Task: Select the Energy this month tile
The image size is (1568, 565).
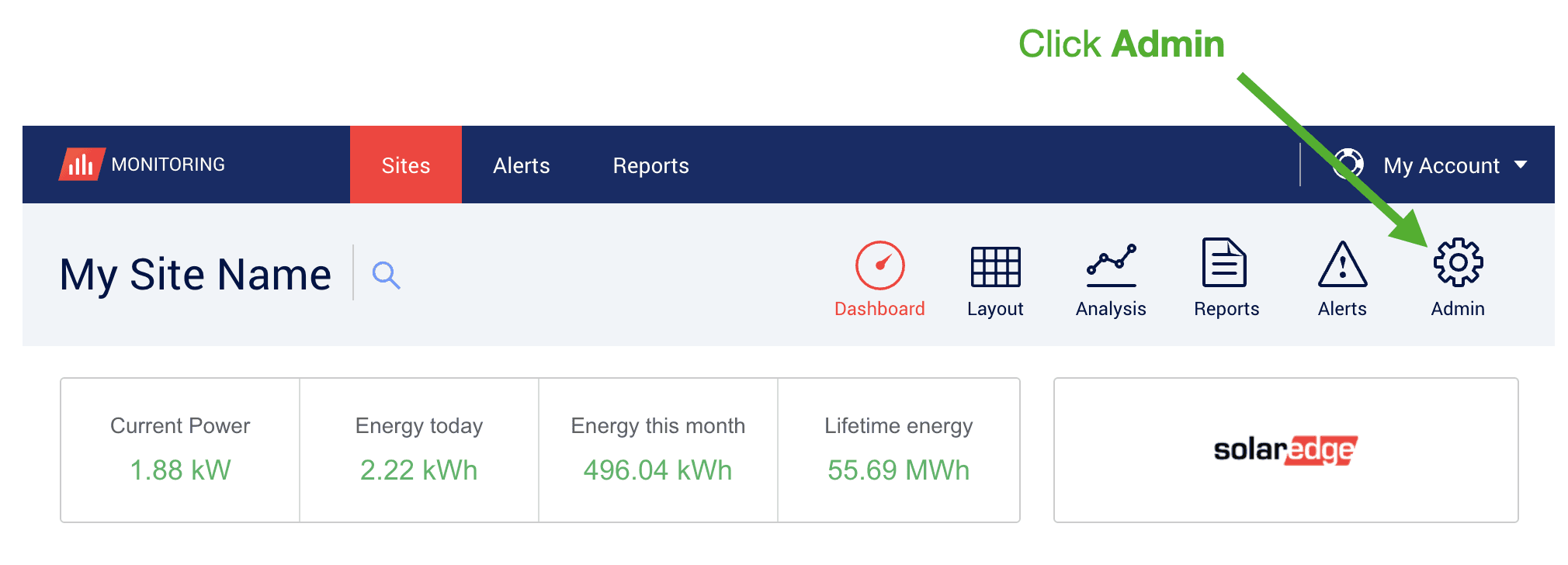Action: click(x=658, y=450)
